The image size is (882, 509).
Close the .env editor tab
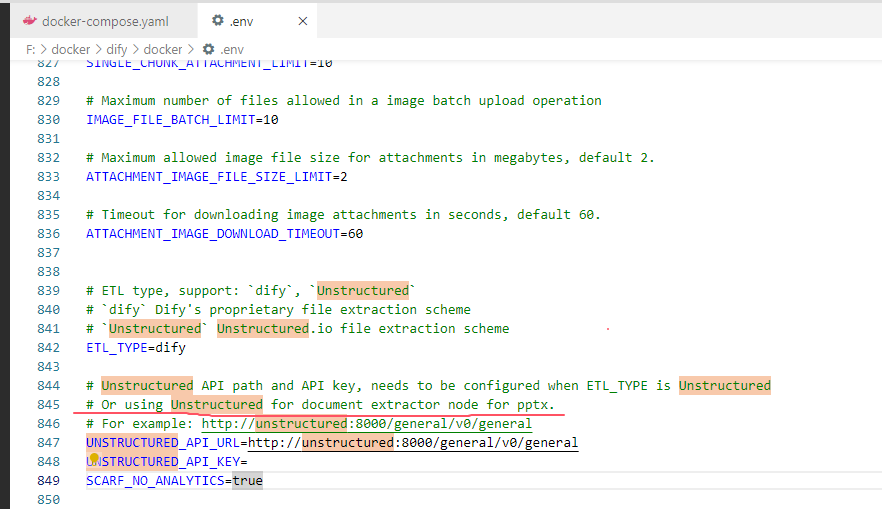point(302,21)
